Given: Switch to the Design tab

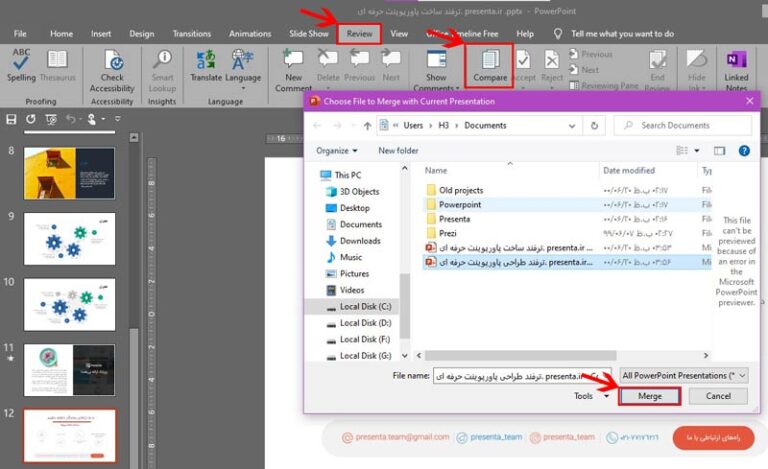Looking at the screenshot, I should coord(142,34).
